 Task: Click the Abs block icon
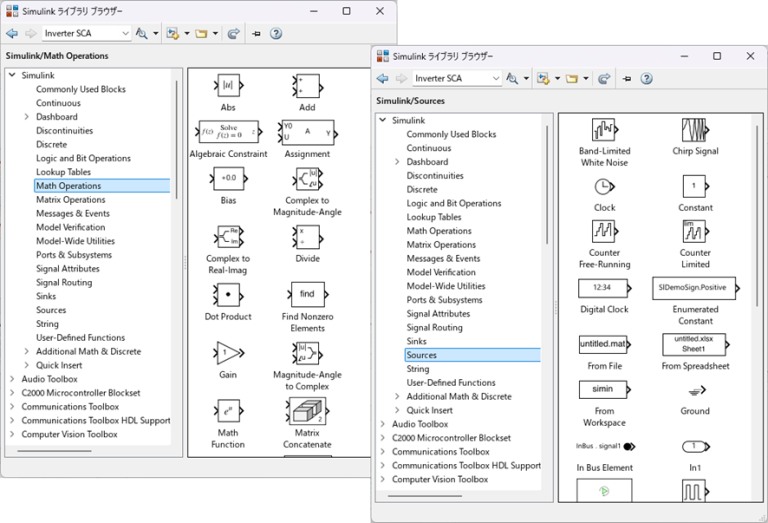click(227, 86)
